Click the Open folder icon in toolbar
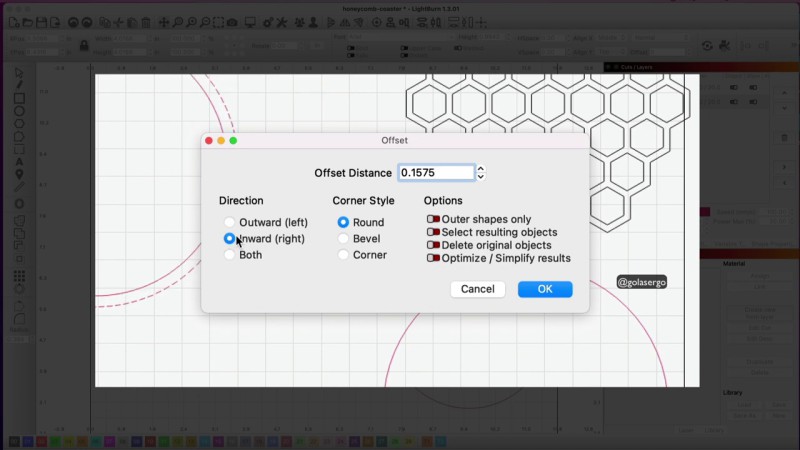 (x=27, y=22)
